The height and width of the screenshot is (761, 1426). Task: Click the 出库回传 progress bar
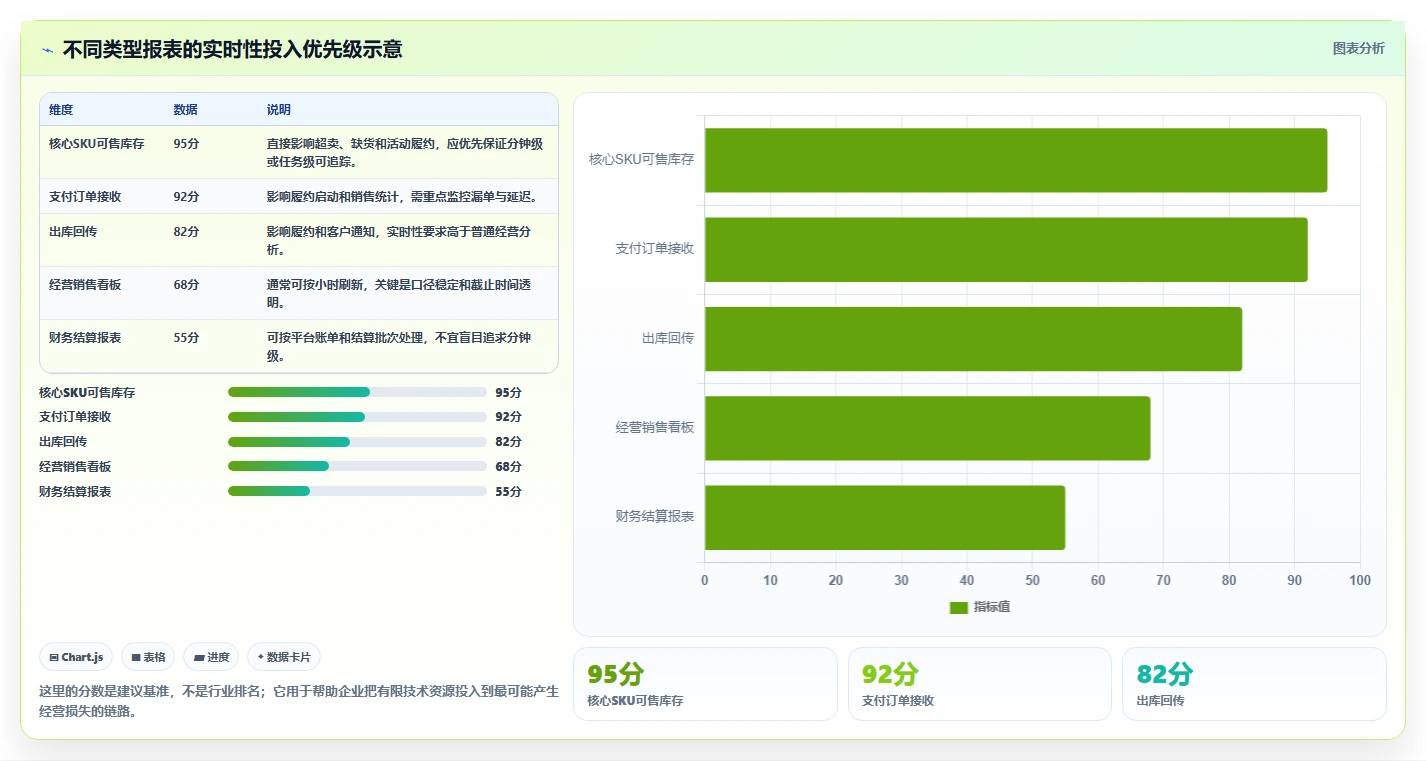coord(357,442)
